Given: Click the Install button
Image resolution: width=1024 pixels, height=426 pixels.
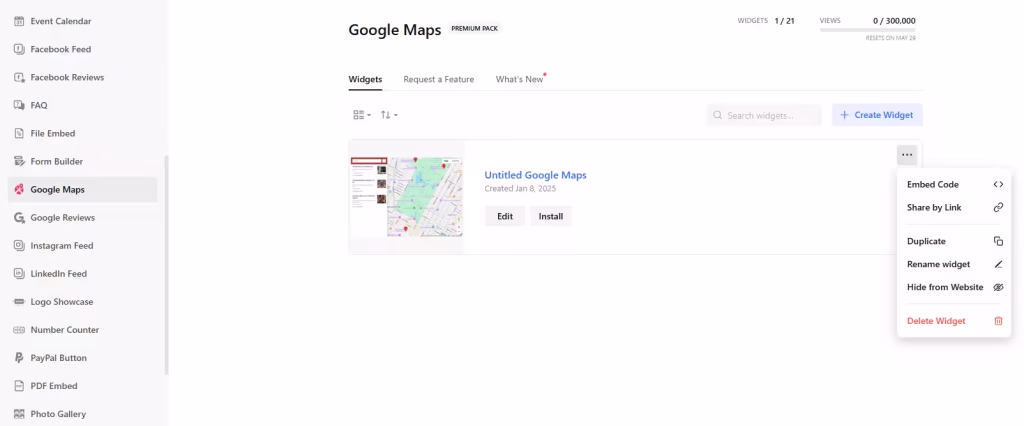Looking at the screenshot, I should (x=551, y=216).
